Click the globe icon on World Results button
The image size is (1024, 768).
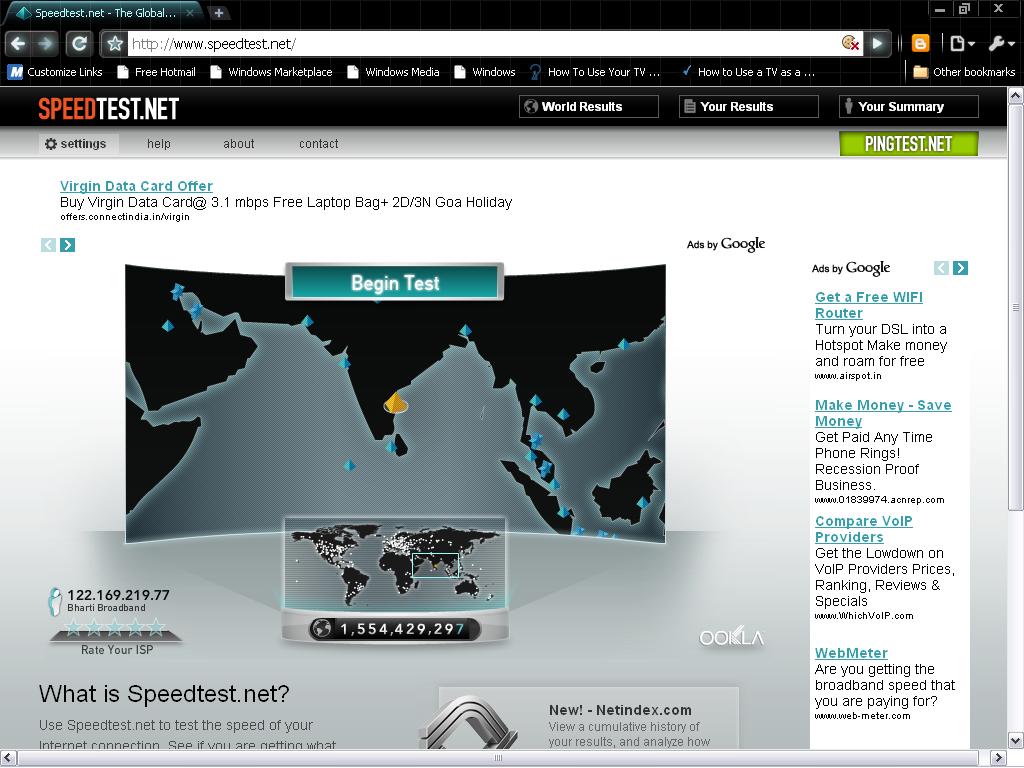(530, 106)
